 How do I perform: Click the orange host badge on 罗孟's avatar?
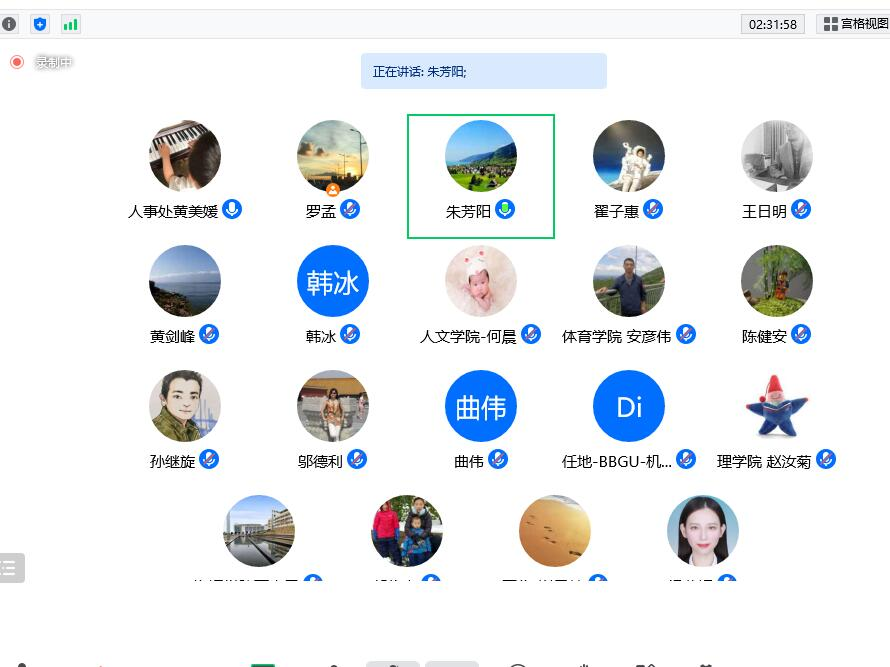point(333,189)
